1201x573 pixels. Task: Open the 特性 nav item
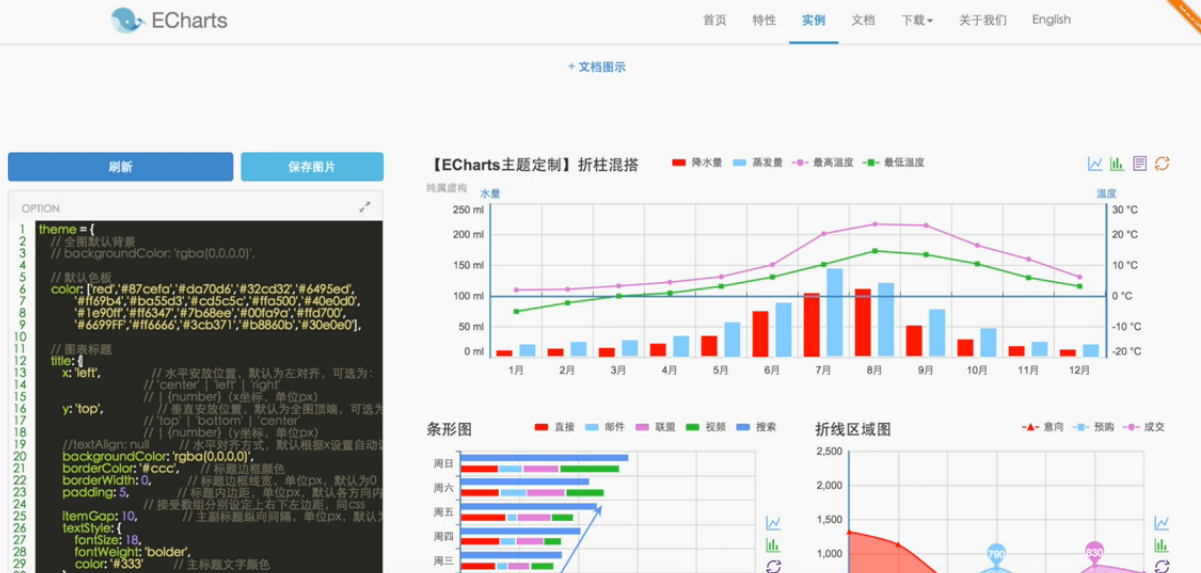pyautogui.click(x=764, y=20)
